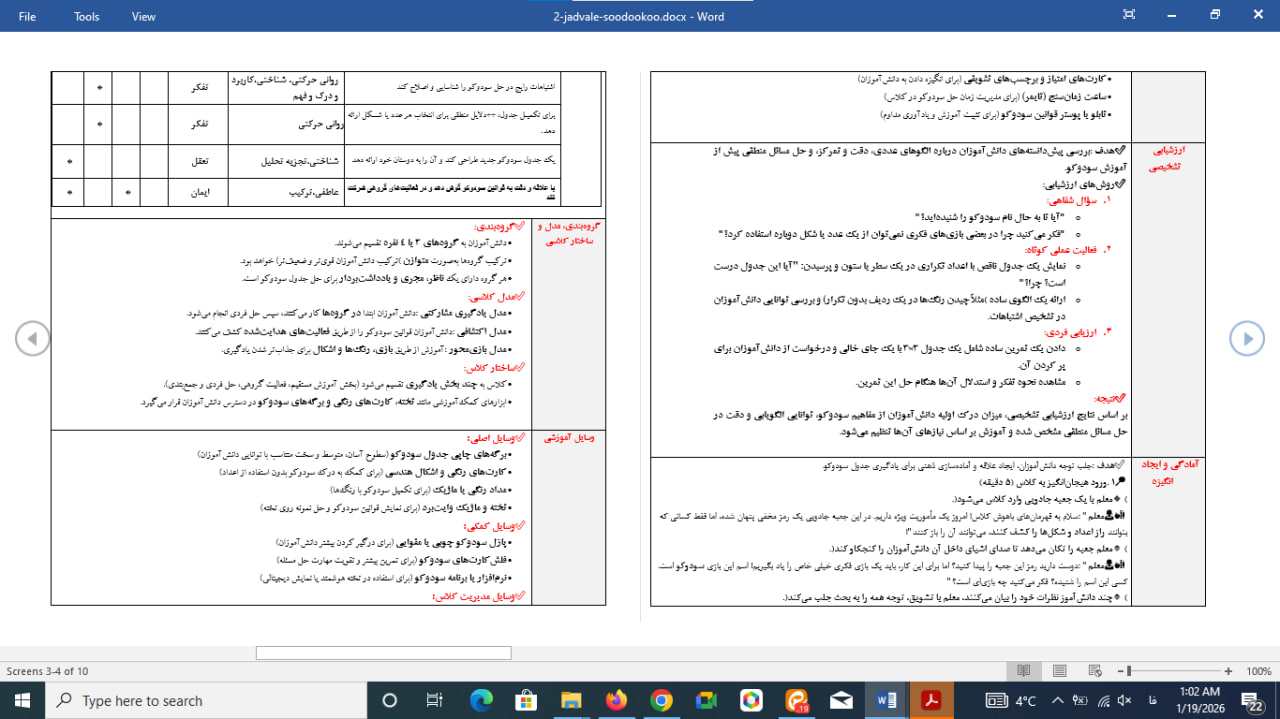Open the Tools menu
This screenshot has width=1280, height=719.
point(87,16)
